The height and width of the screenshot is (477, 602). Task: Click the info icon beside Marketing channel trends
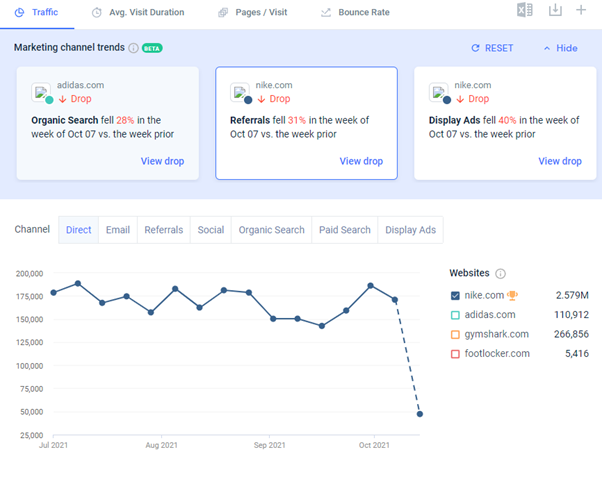(133, 48)
